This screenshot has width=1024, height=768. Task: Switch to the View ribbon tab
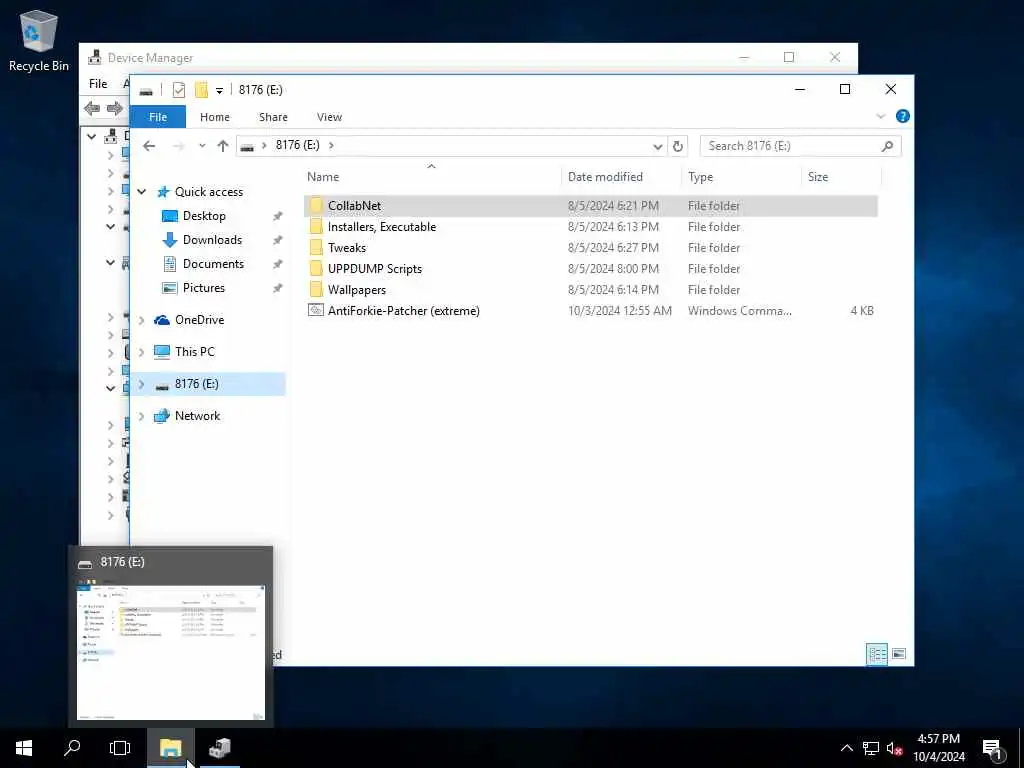[x=329, y=117]
